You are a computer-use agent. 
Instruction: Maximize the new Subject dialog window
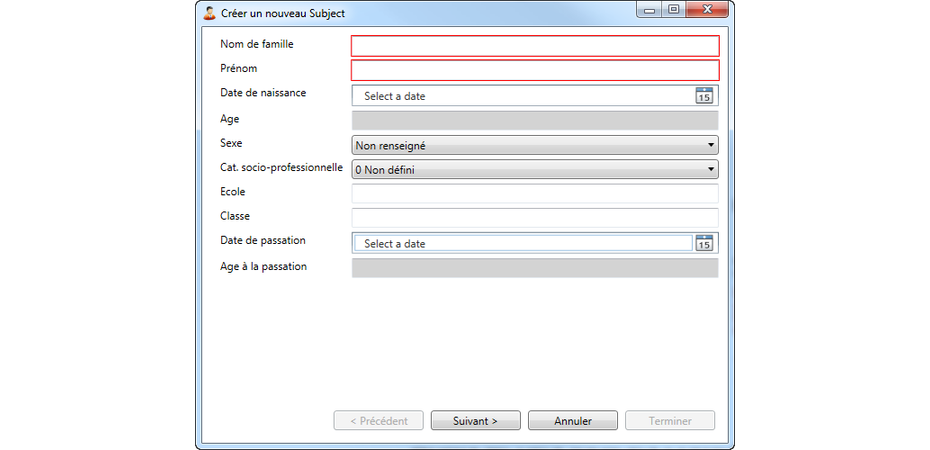point(674,11)
